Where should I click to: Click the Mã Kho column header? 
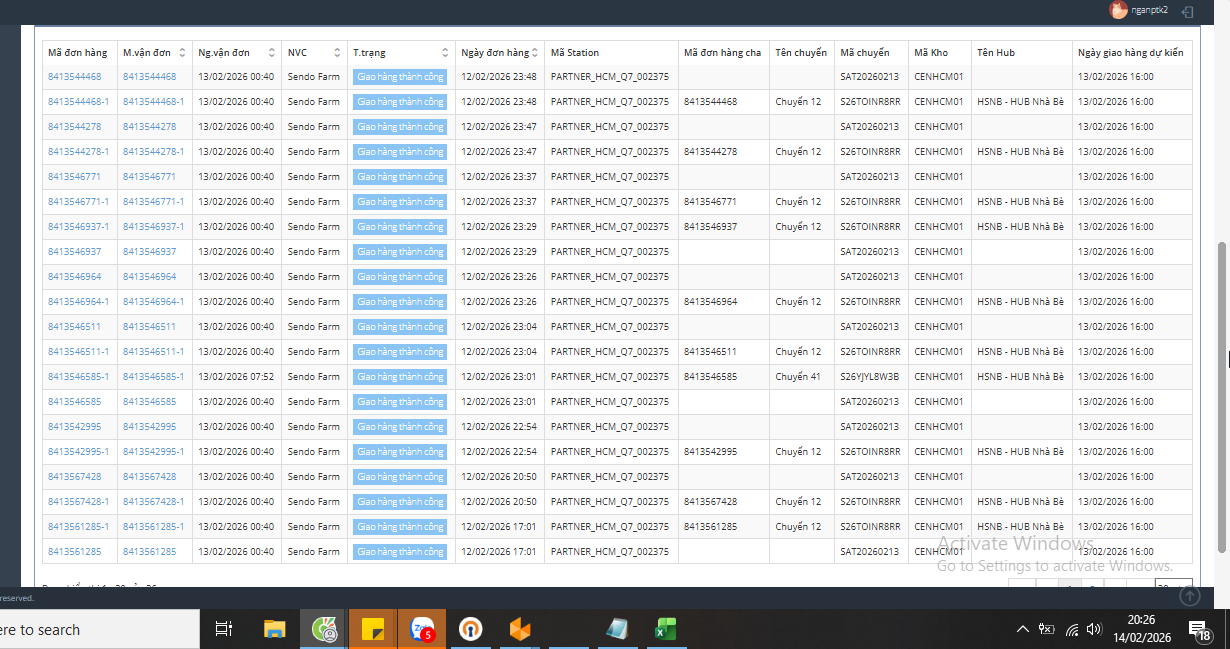click(931, 53)
